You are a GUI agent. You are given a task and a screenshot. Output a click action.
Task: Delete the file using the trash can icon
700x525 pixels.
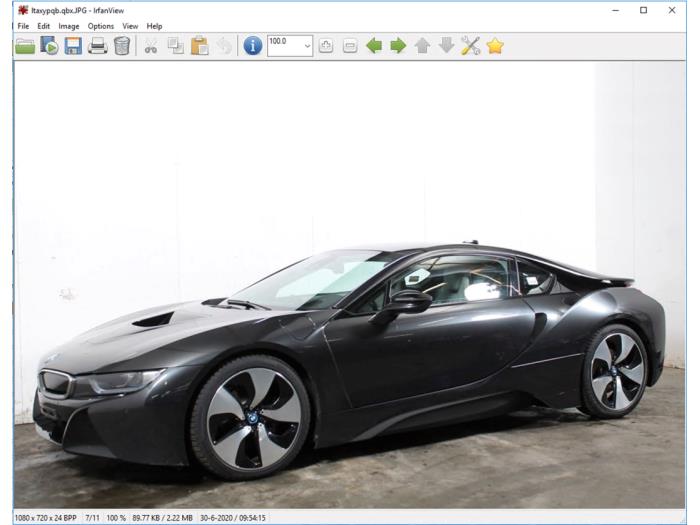click(x=122, y=46)
